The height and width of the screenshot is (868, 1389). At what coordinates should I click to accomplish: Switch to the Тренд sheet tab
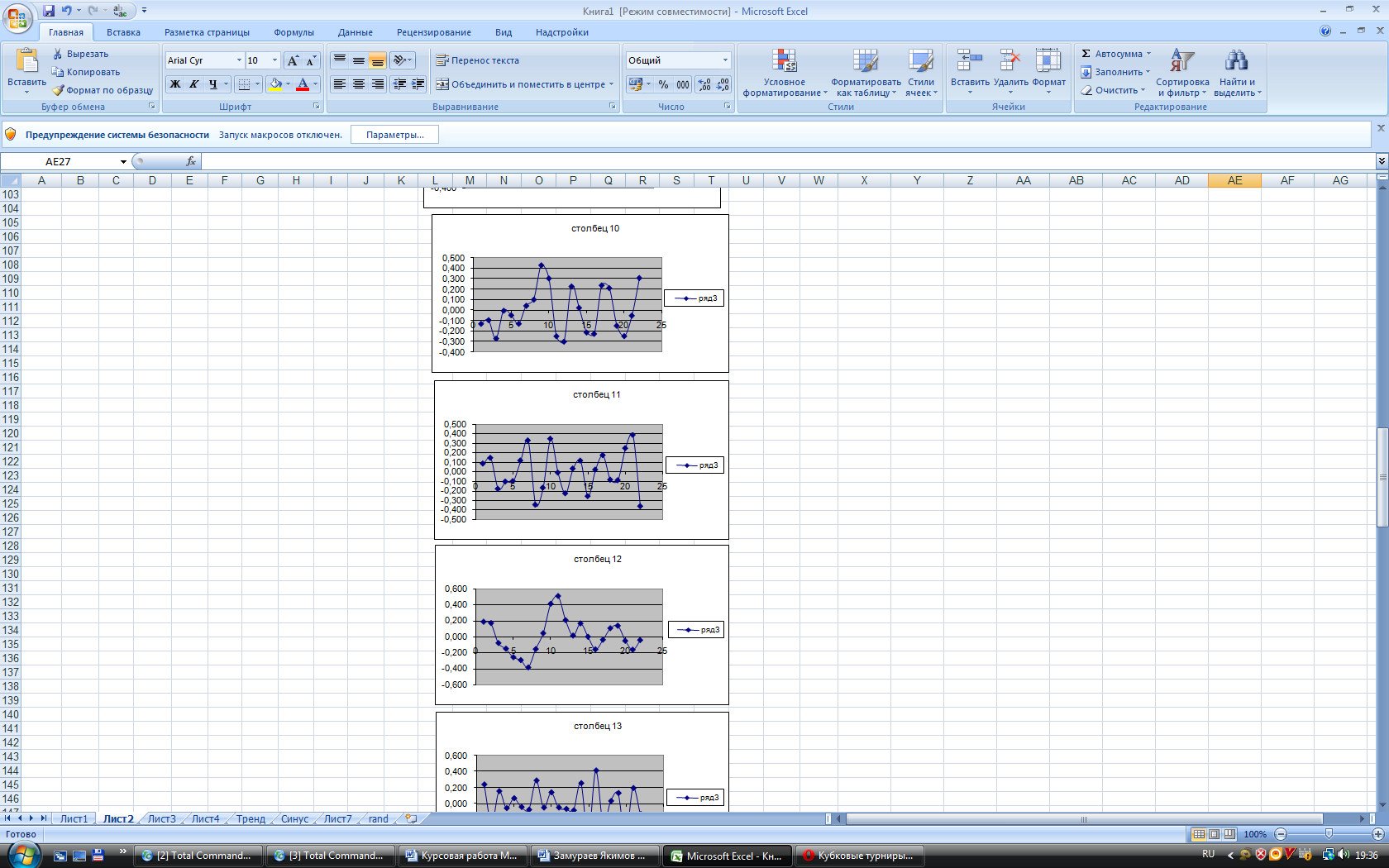[x=251, y=819]
